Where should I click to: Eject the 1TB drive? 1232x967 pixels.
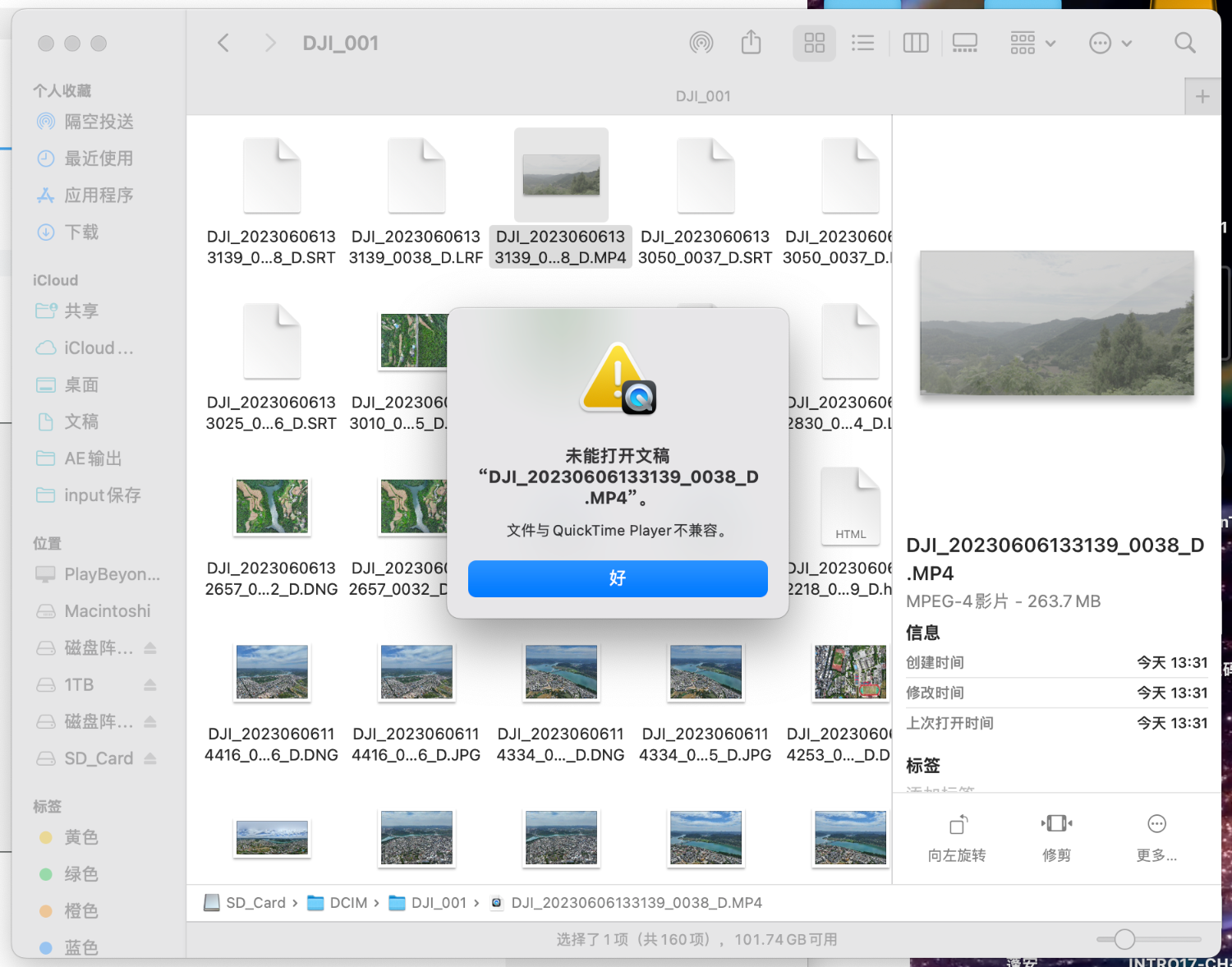point(150,684)
